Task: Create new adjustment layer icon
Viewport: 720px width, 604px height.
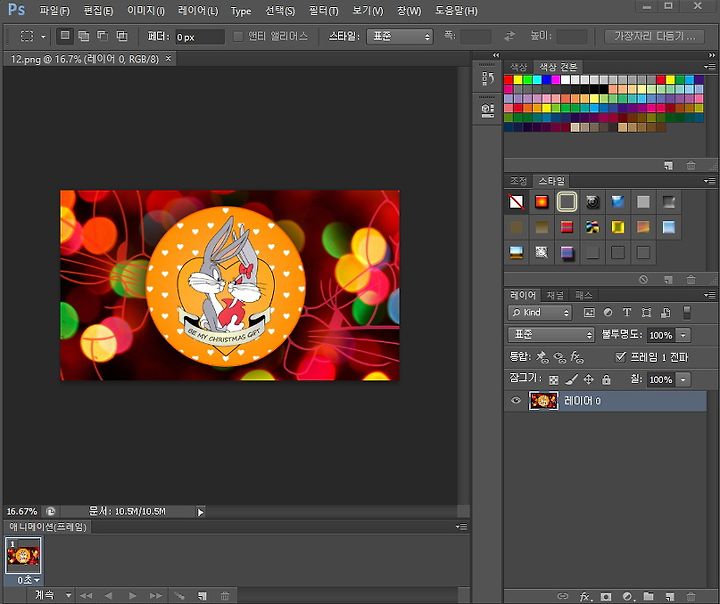Action: pyautogui.click(x=627, y=596)
